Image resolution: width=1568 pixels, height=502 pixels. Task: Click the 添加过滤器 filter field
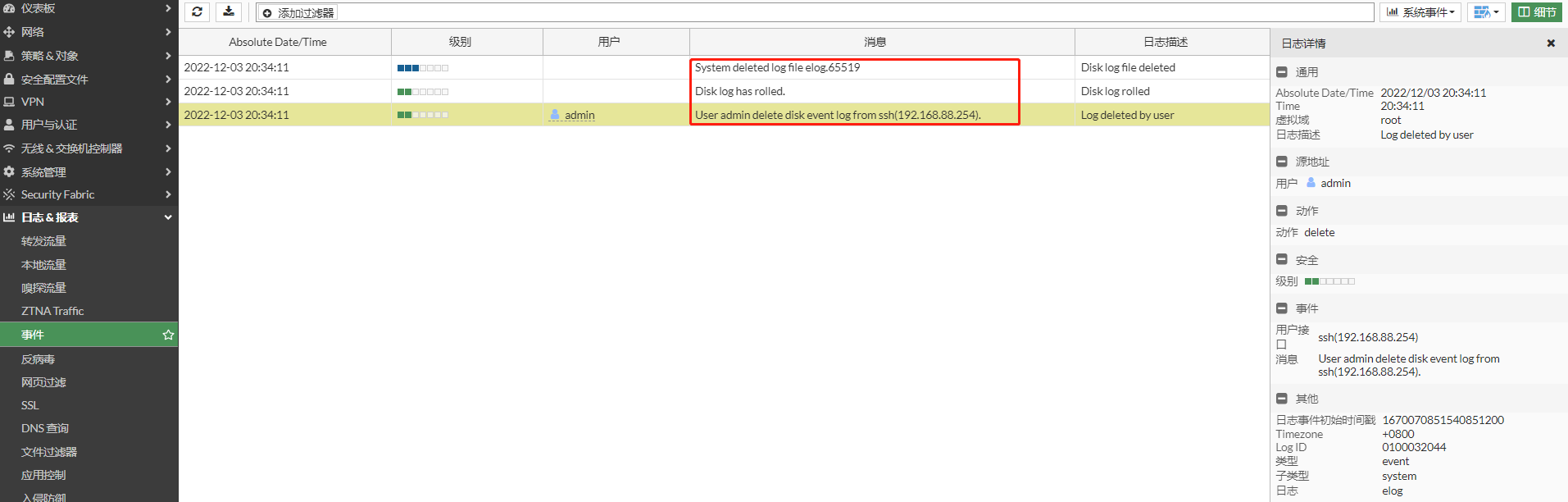click(299, 13)
